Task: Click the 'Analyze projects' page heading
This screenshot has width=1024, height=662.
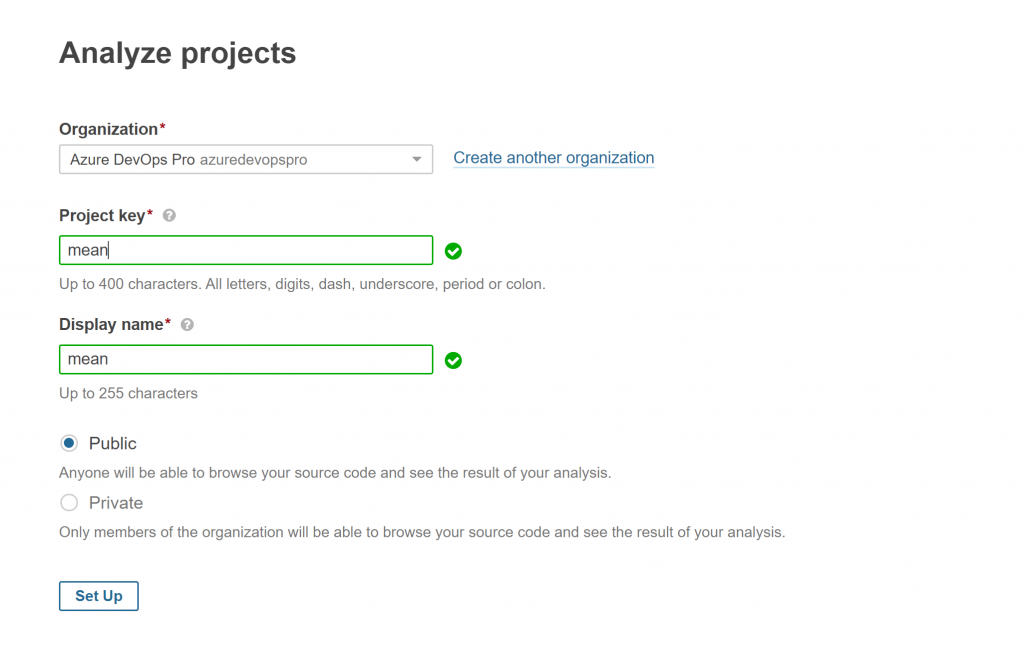Action: coord(177,53)
